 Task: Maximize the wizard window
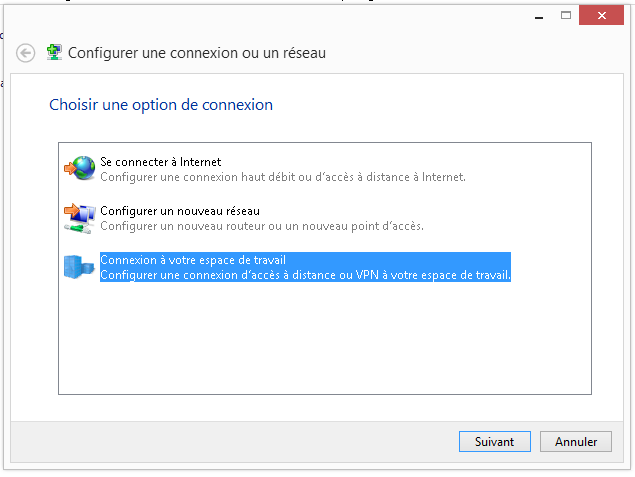[x=566, y=15]
